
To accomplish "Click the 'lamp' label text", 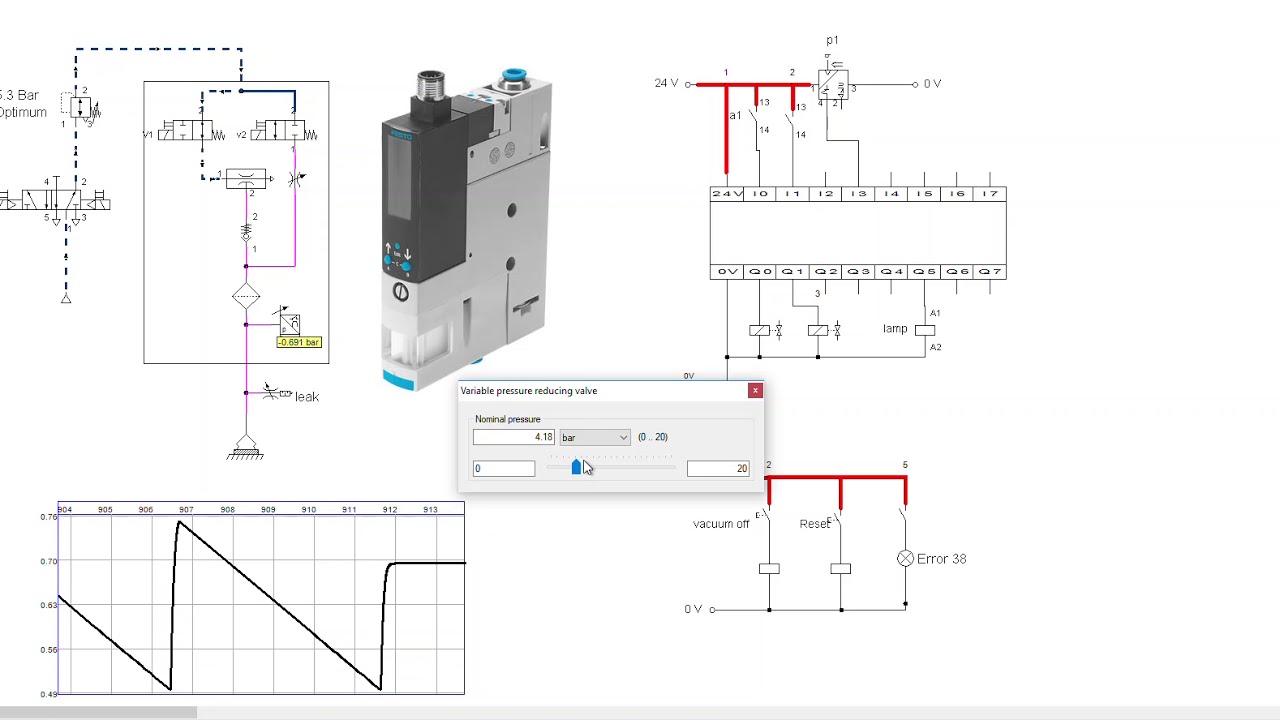I will pyautogui.click(x=895, y=328).
